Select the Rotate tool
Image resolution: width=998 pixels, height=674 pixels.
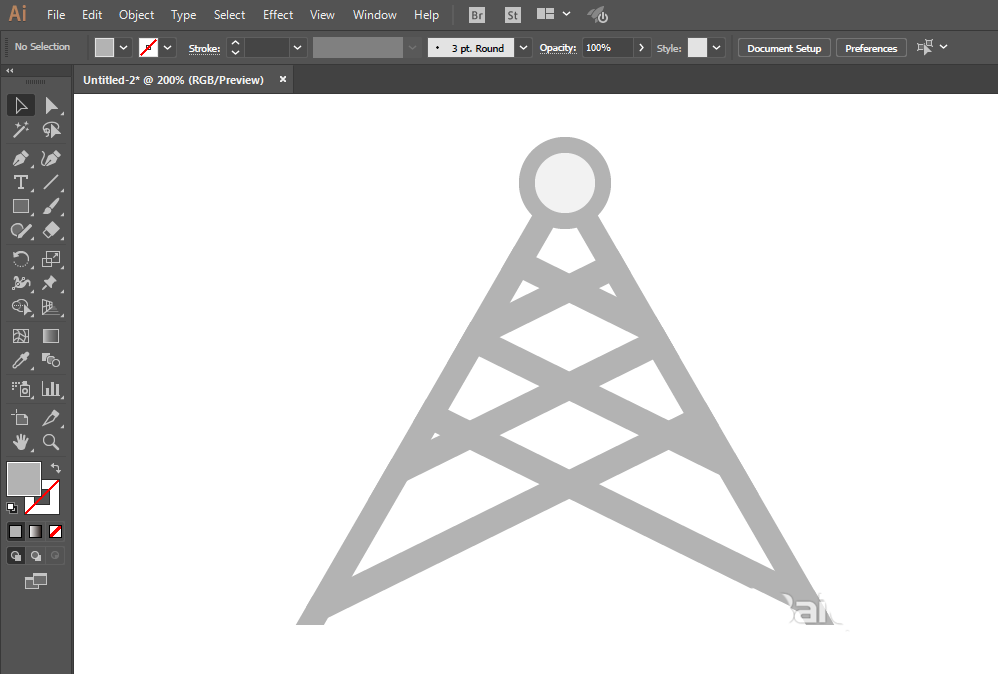pos(20,259)
